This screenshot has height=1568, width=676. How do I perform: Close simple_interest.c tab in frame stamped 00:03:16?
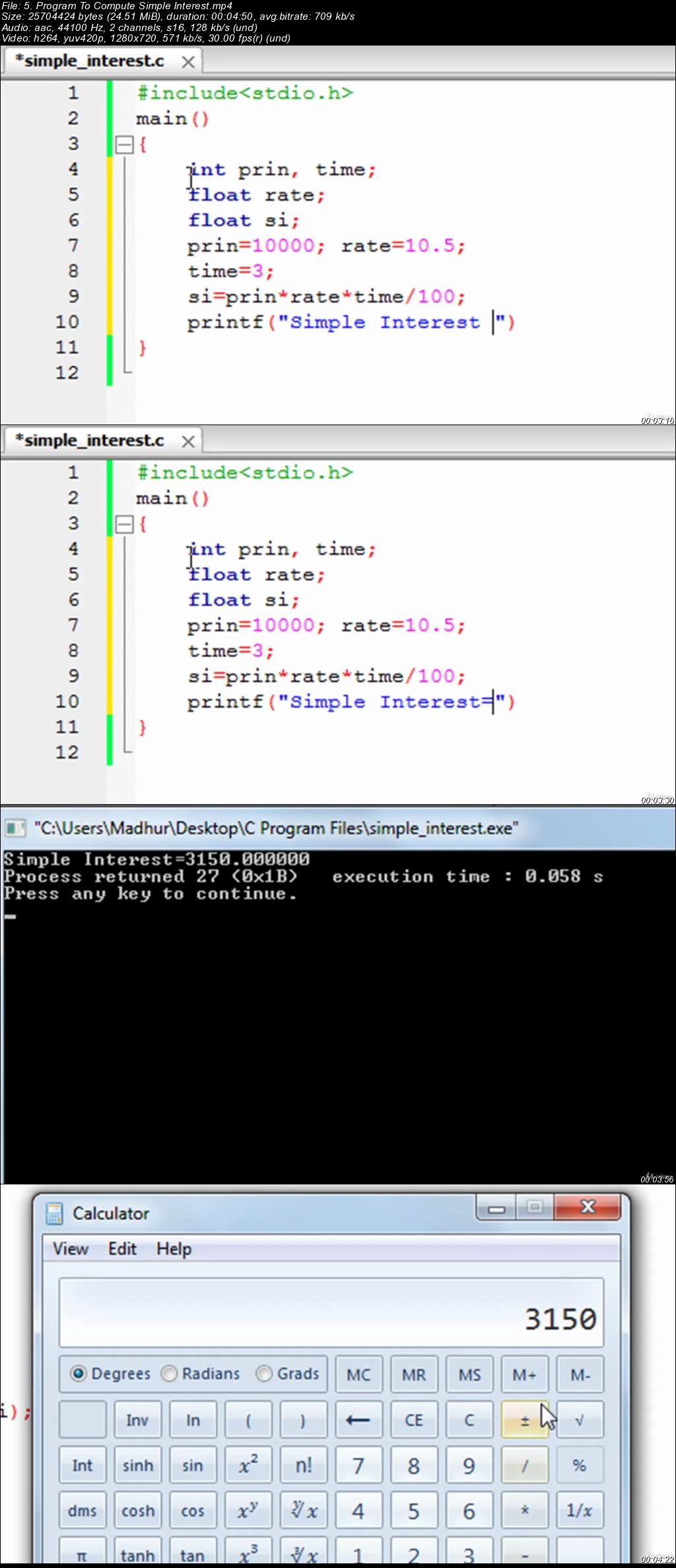(x=188, y=62)
